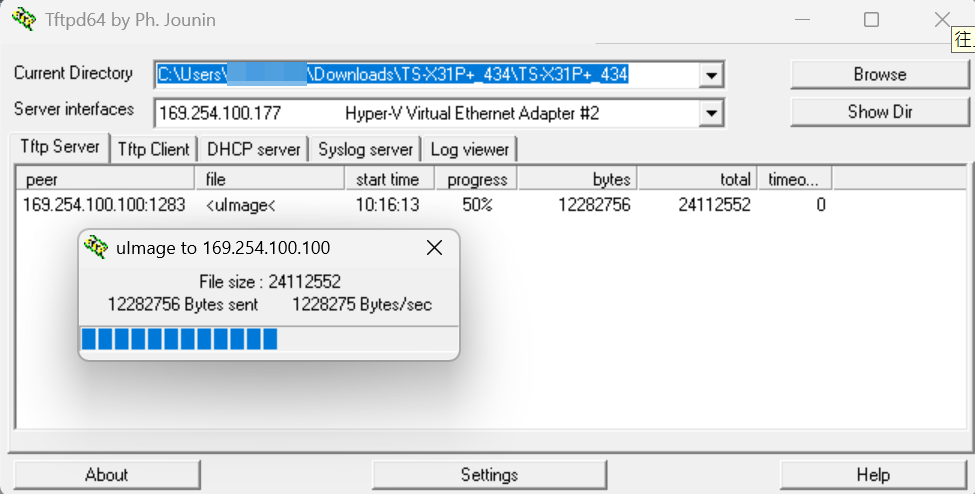
Task: Click the About button
Action: (106, 475)
